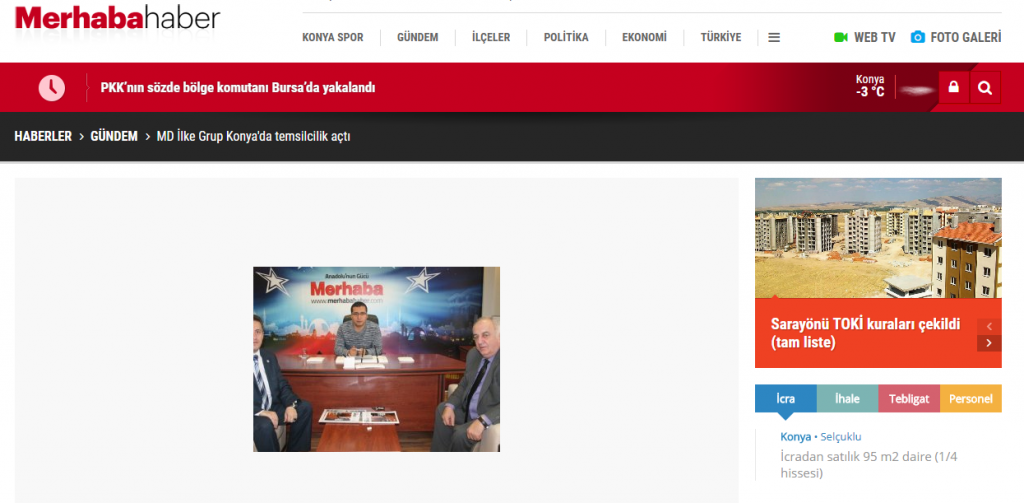Viewport: 1024px width, 503px height.
Task: Click the clock icon in red bar
Action: (51, 88)
